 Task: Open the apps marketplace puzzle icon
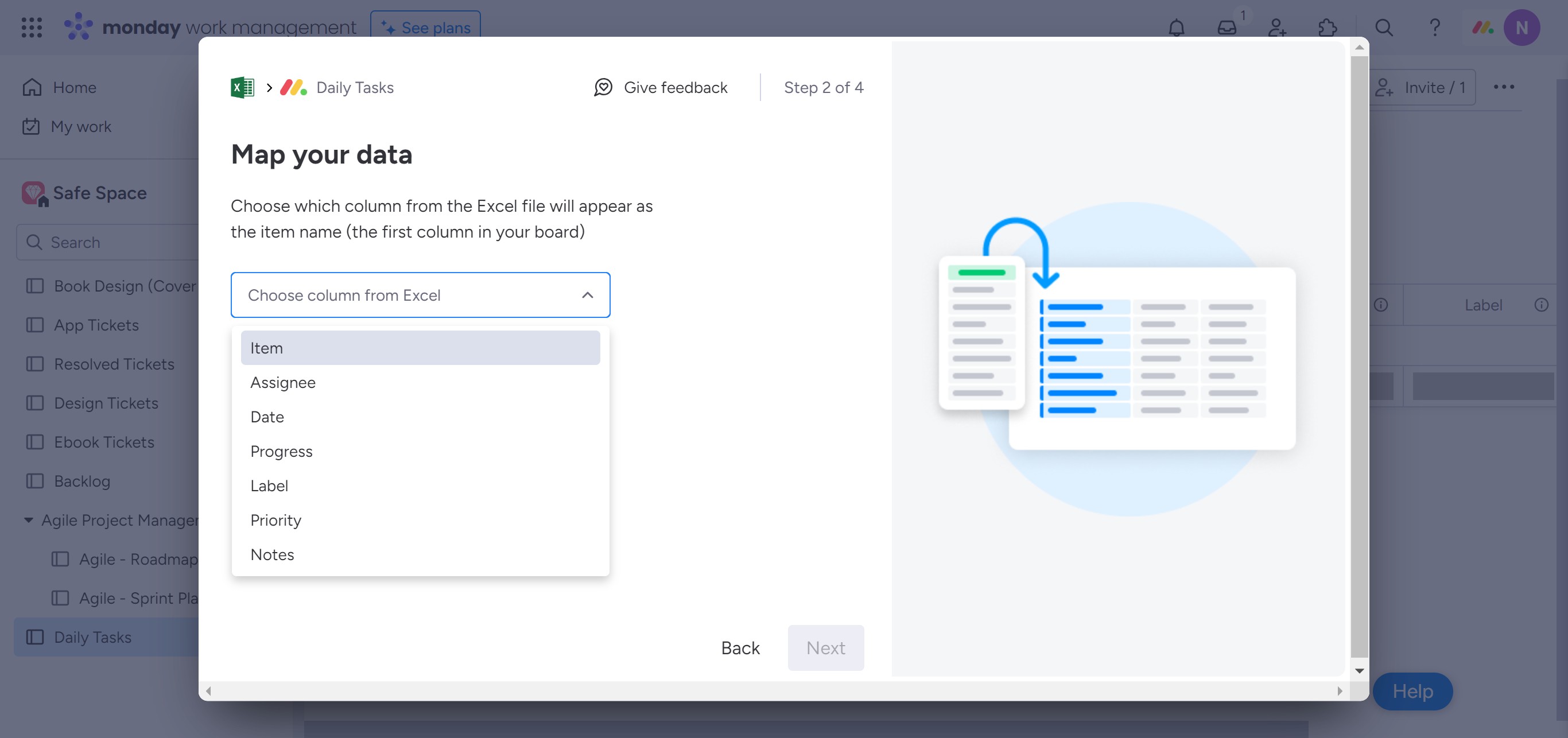point(1327,28)
